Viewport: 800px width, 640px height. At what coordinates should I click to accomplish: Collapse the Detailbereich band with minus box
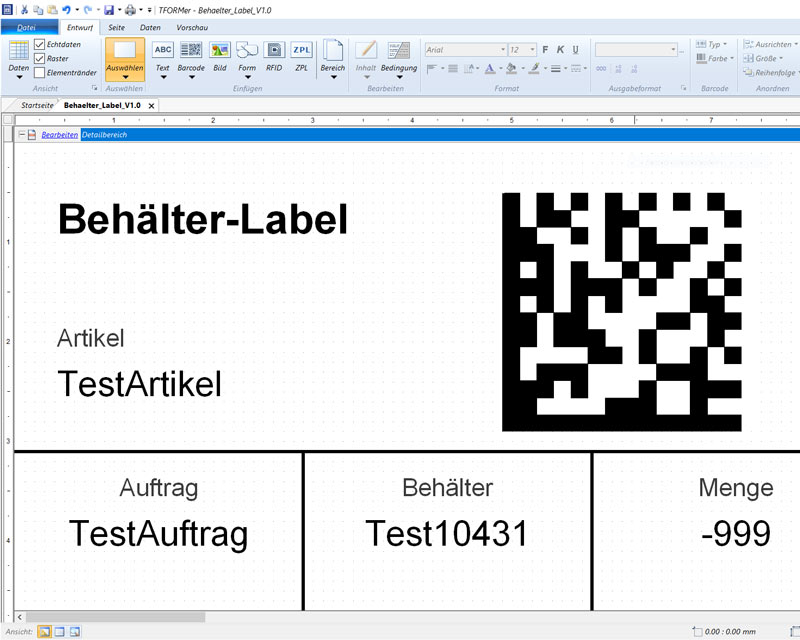21,134
